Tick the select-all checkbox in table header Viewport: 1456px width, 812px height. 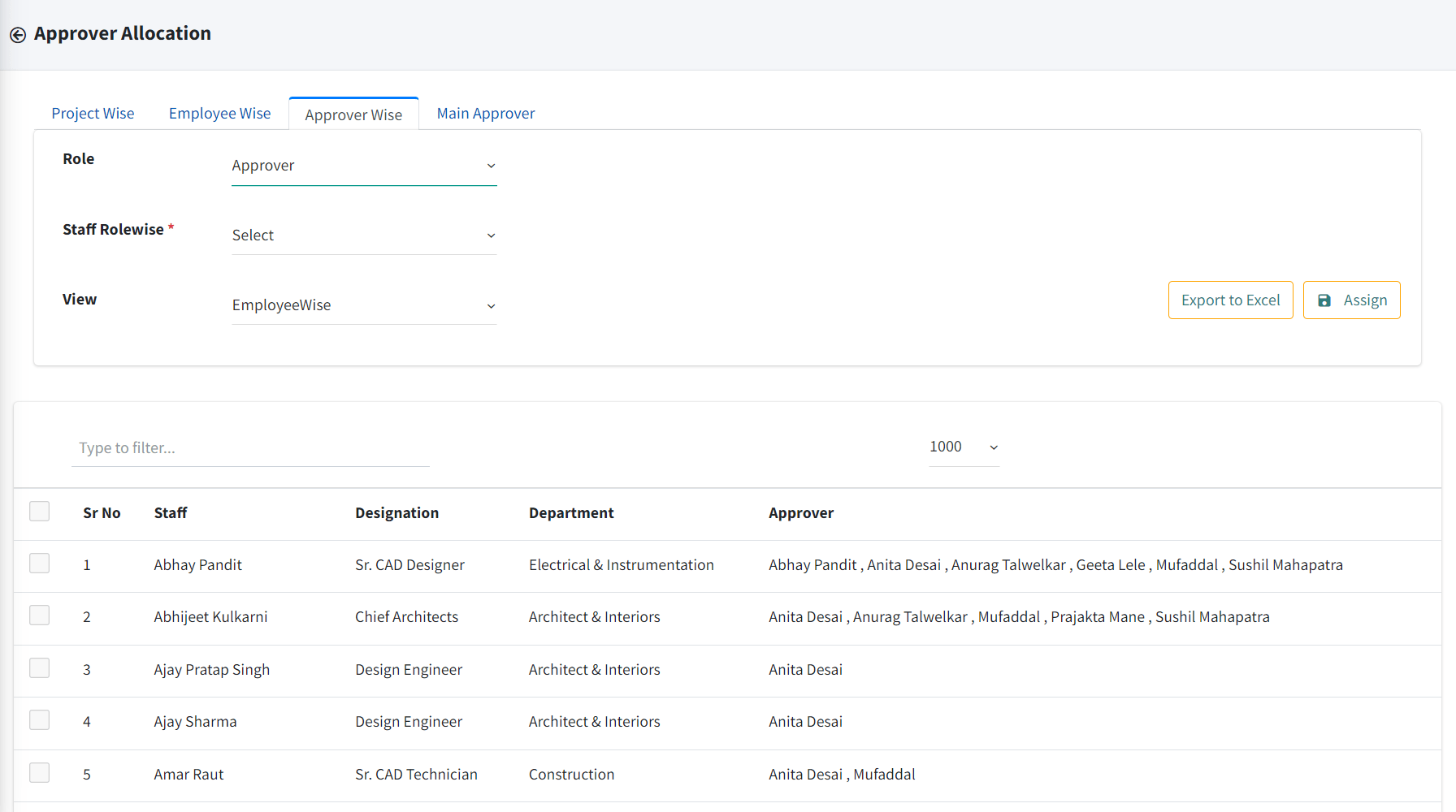tap(39, 512)
